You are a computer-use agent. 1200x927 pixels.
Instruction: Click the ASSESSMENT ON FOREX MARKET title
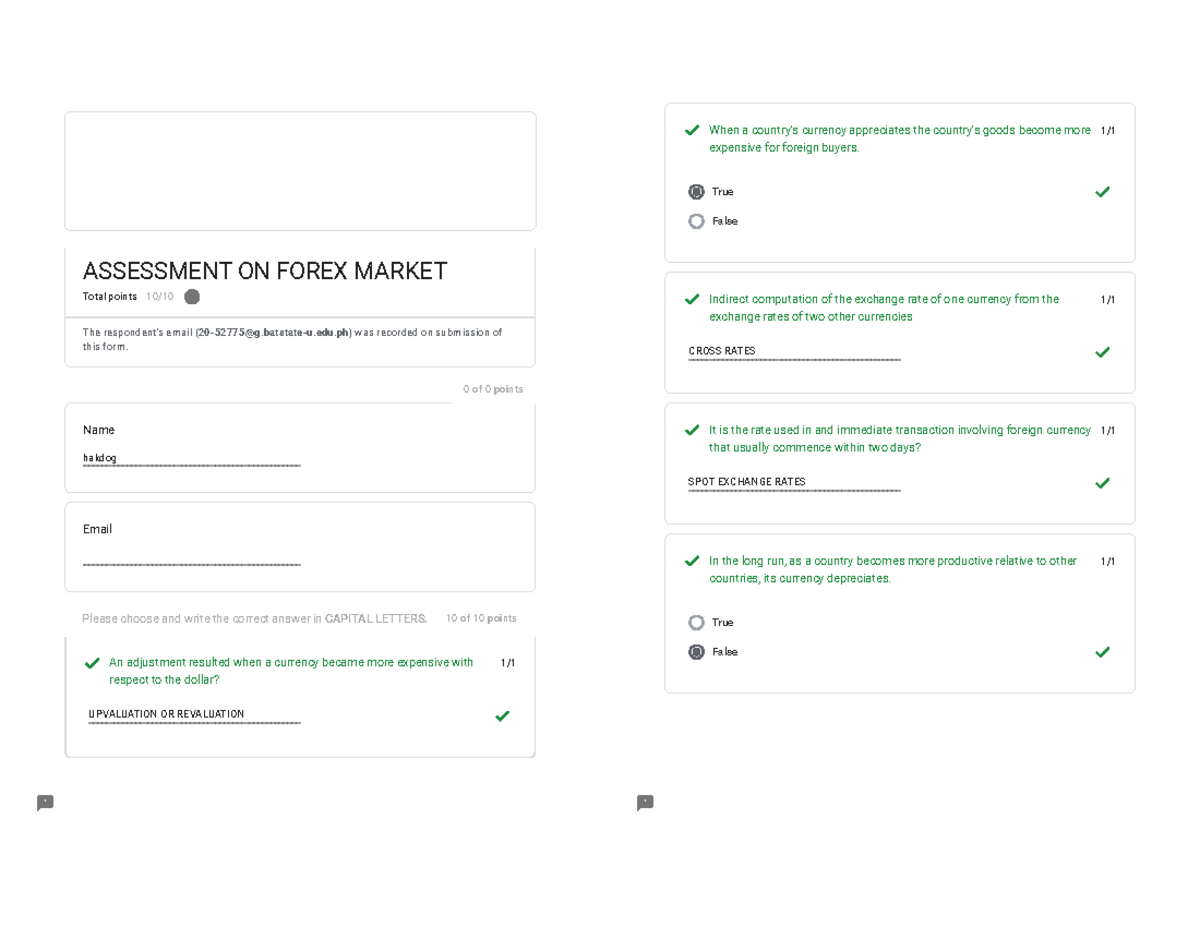pyautogui.click(x=265, y=271)
